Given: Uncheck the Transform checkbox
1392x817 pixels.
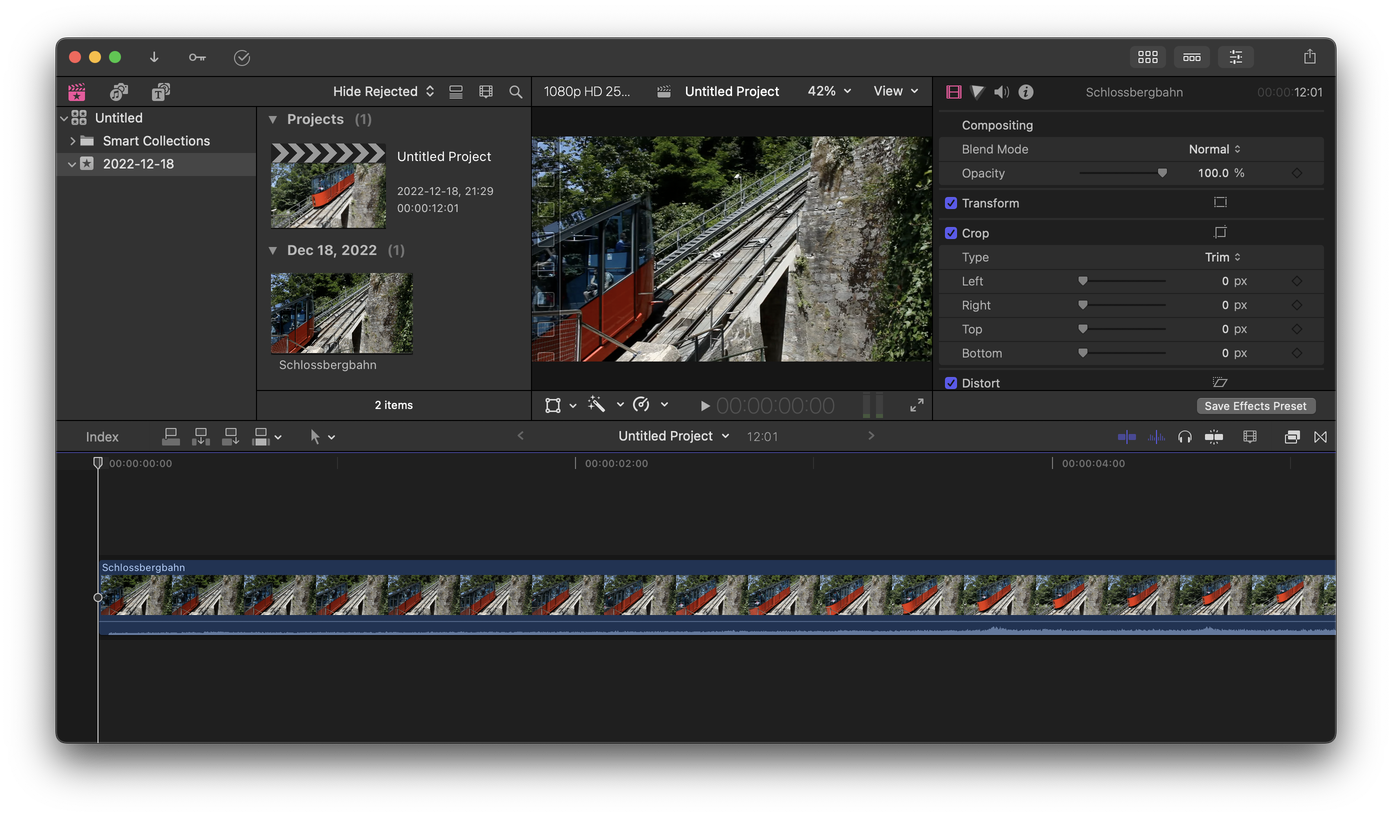Looking at the screenshot, I should pos(951,203).
